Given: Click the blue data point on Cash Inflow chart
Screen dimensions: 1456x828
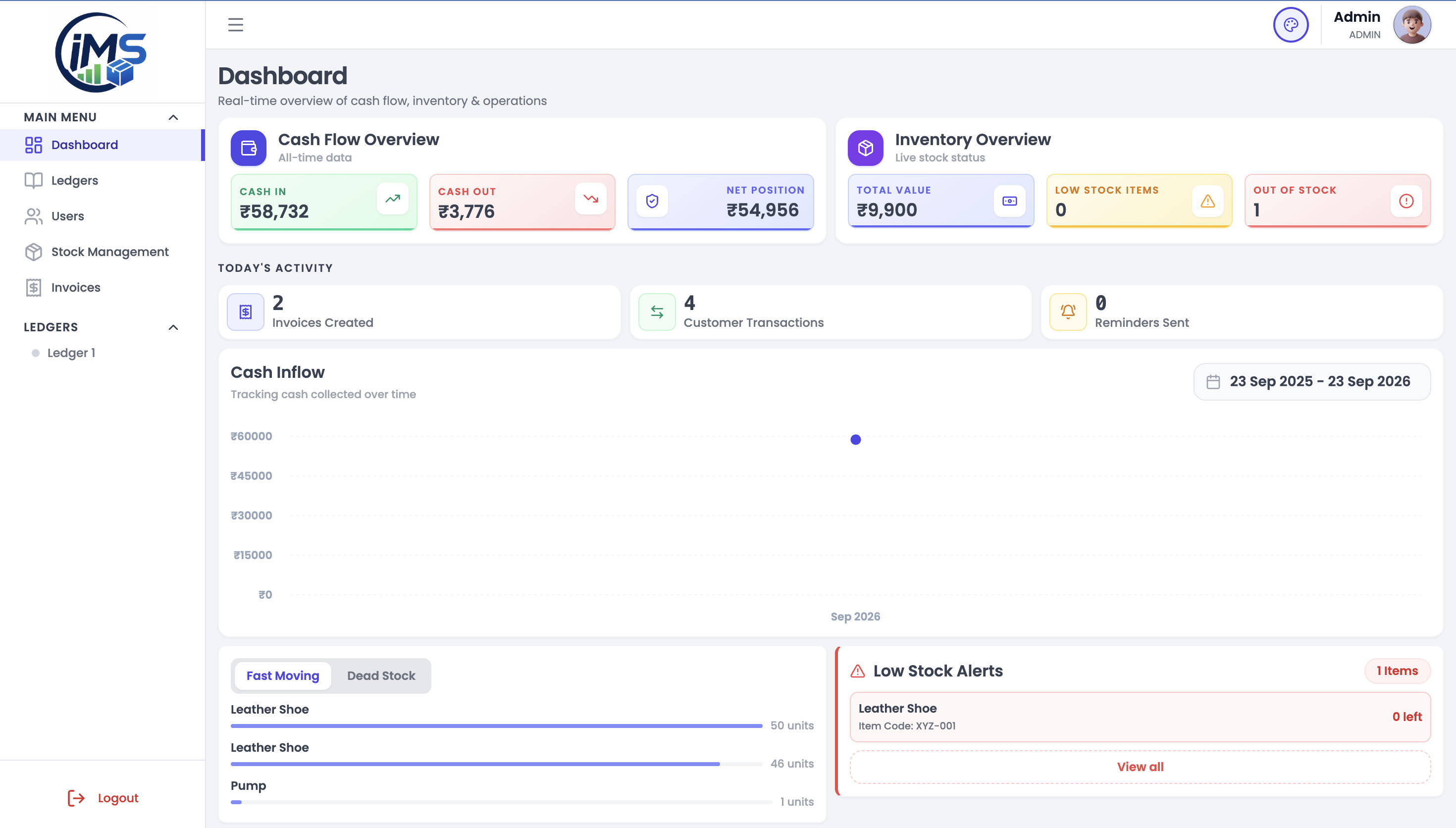Looking at the screenshot, I should click(x=855, y=440).
